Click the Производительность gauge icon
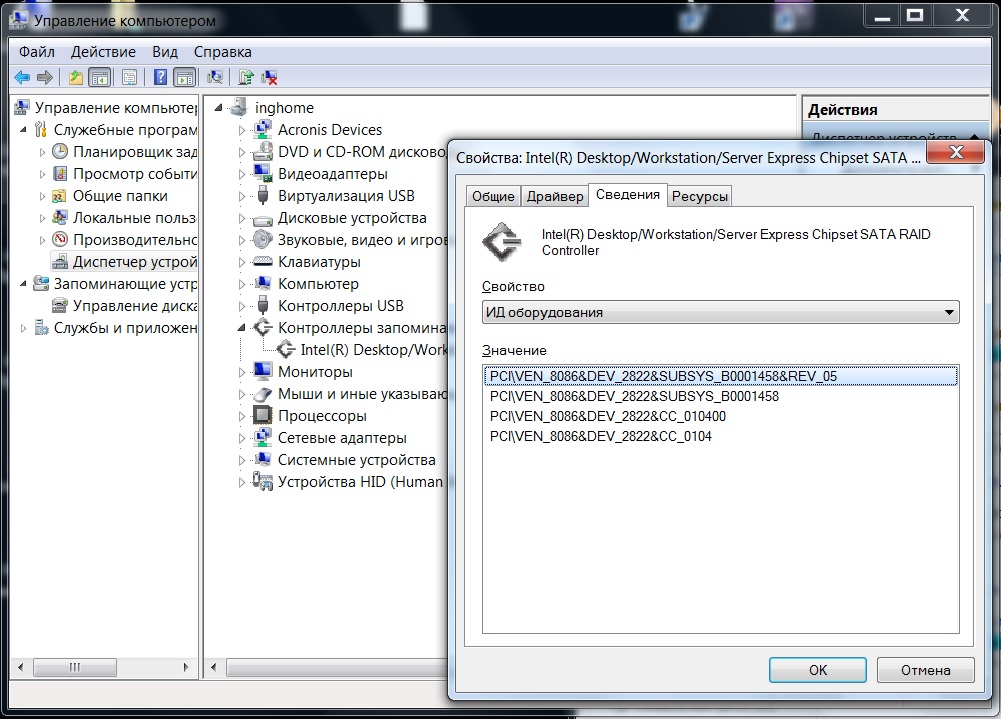The height and width of the screenshot is (719, 1001). click(x=59, y=239)
